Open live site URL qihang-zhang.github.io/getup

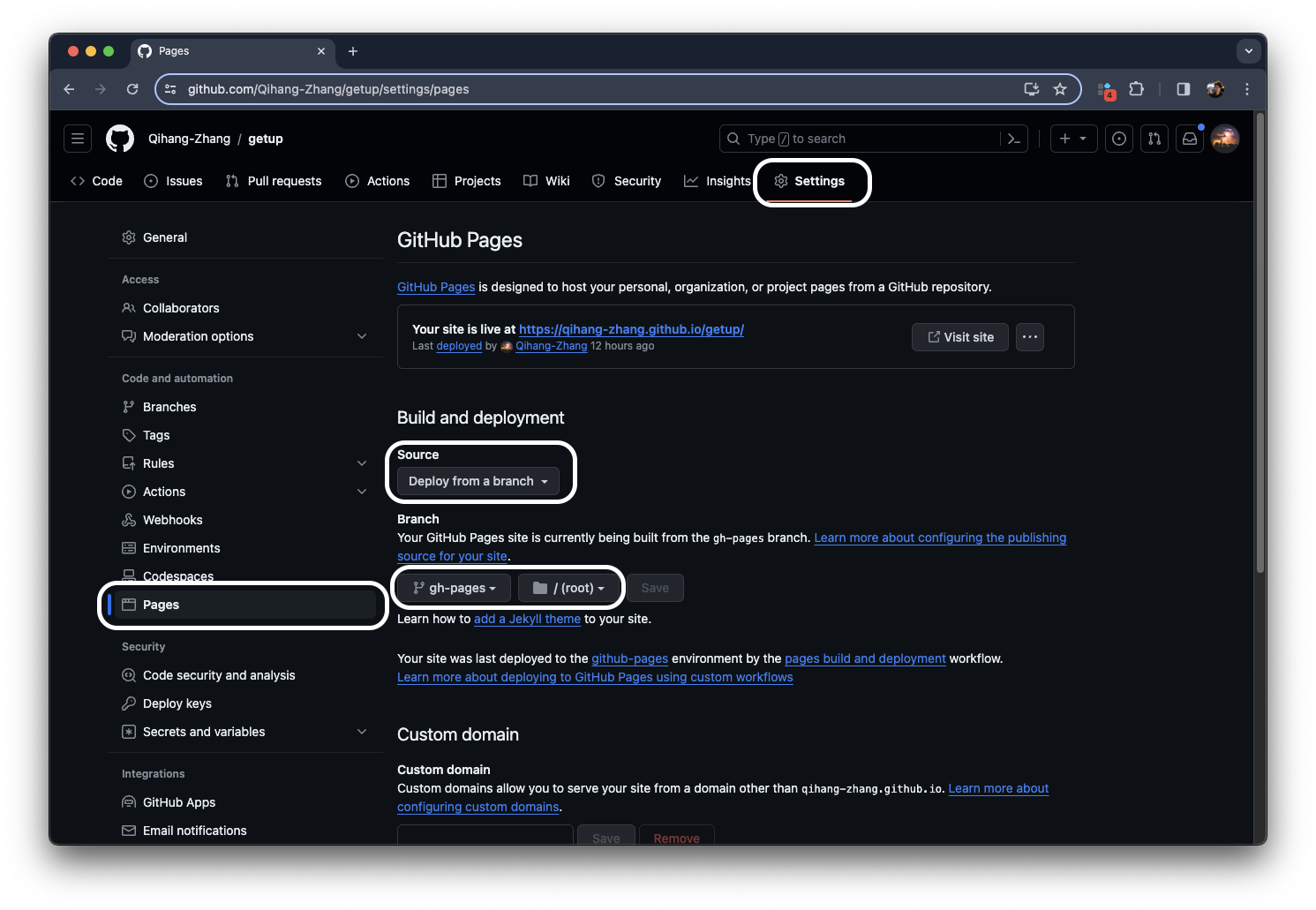point(631,329)
